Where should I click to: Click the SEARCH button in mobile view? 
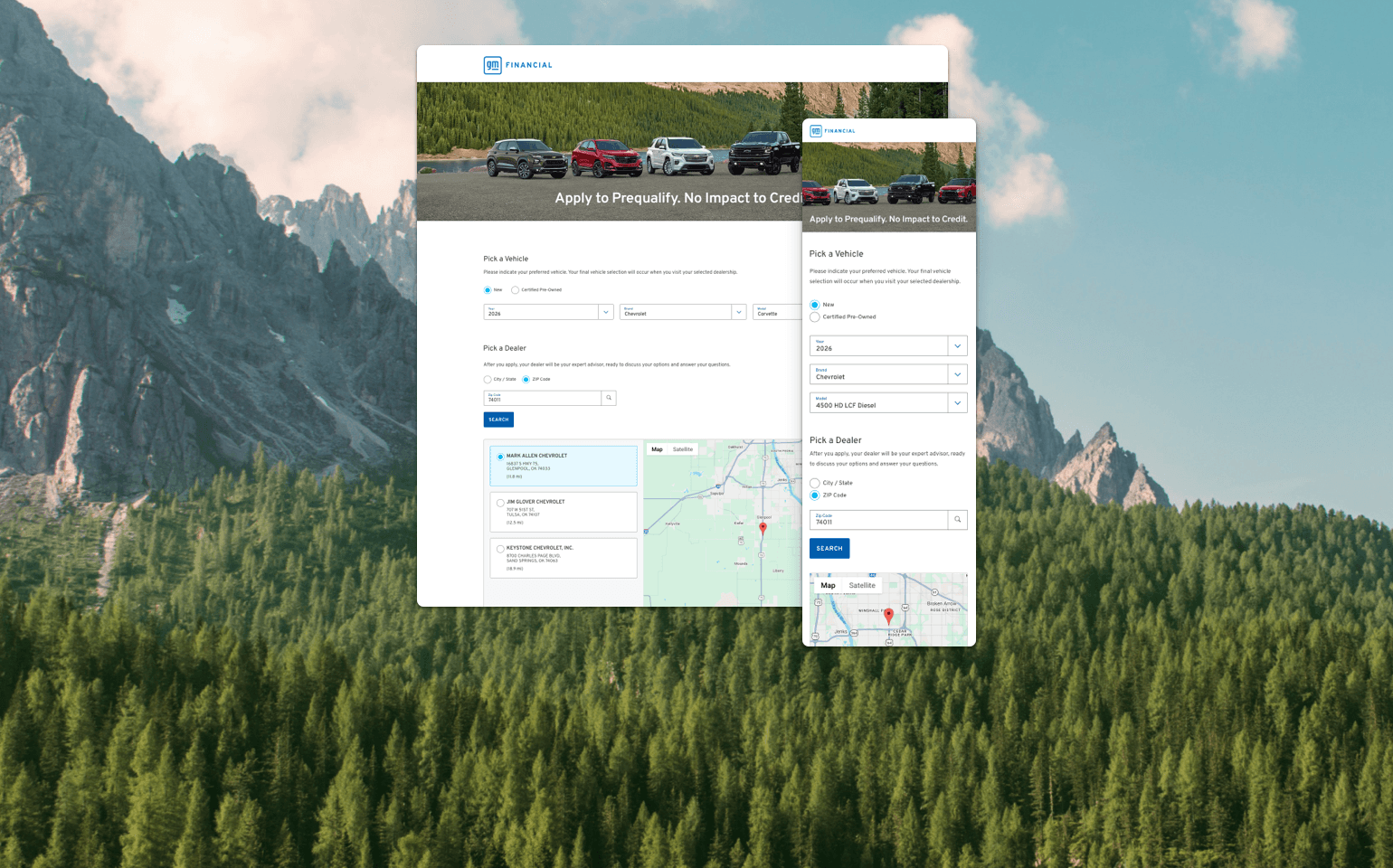(829, 548)
